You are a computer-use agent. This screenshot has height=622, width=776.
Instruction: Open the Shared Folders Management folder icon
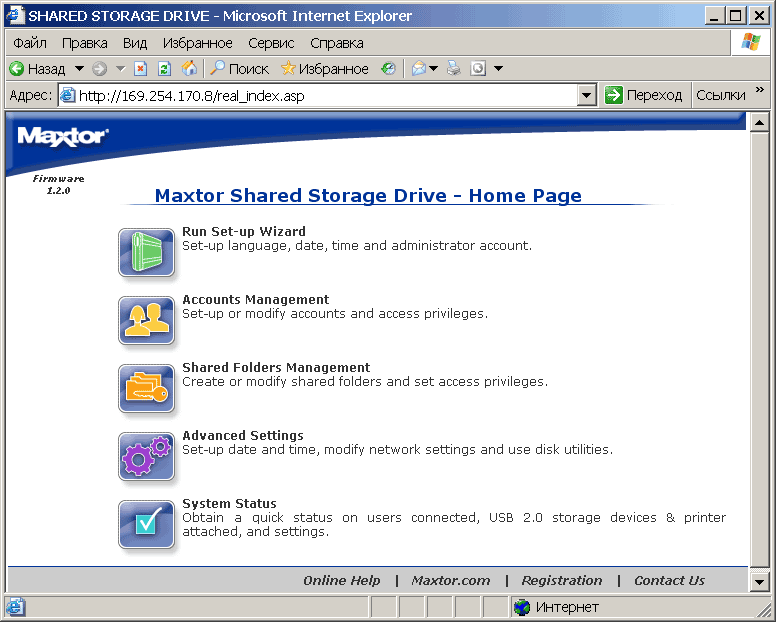tap(146, 388)
